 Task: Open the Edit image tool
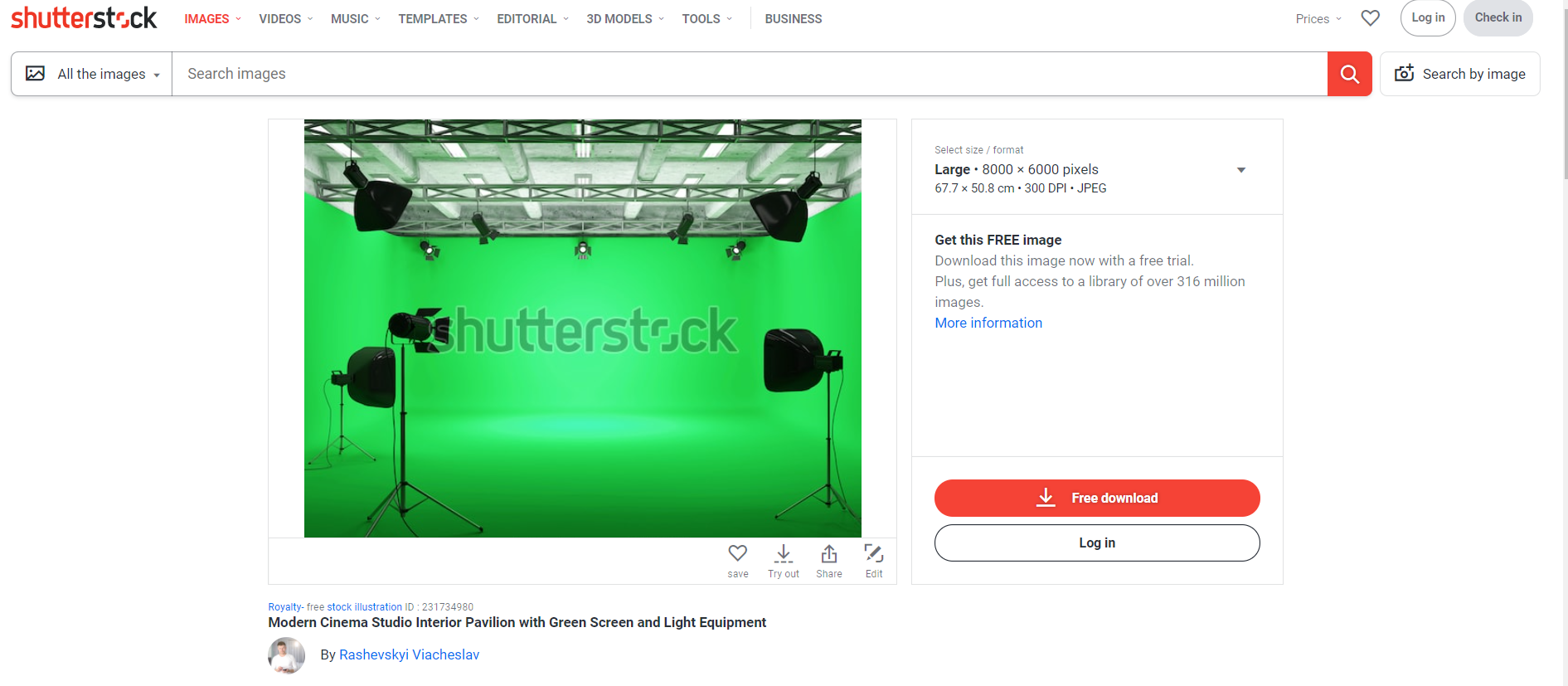click(873, 553)
